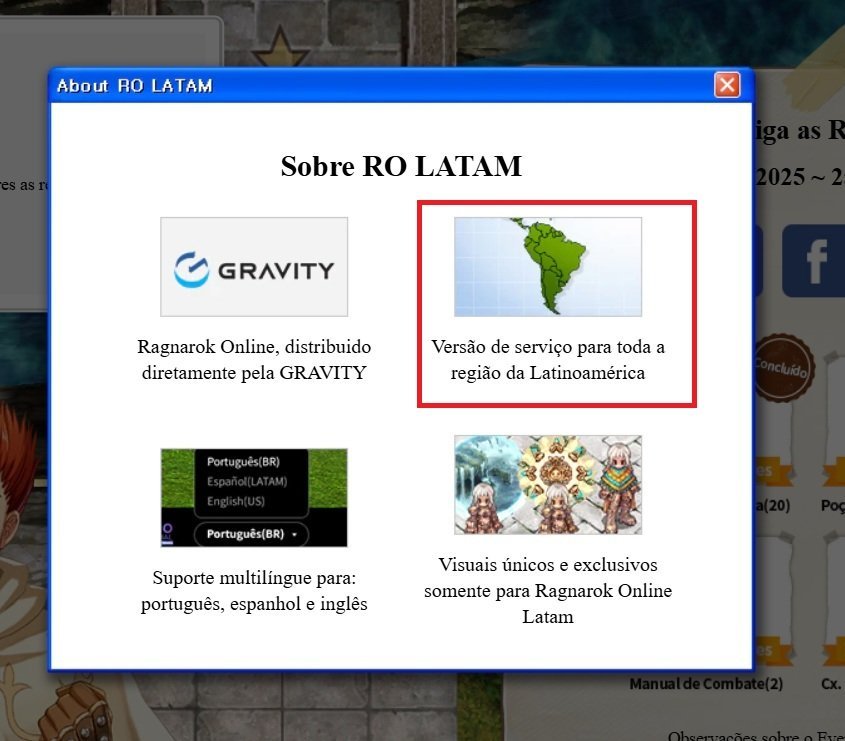This screenshot has height=741, width=845.
Task: Click 'Ragnarok Online, distribuido diretamente pela GRAVITY' text
Action: point(254,359)
